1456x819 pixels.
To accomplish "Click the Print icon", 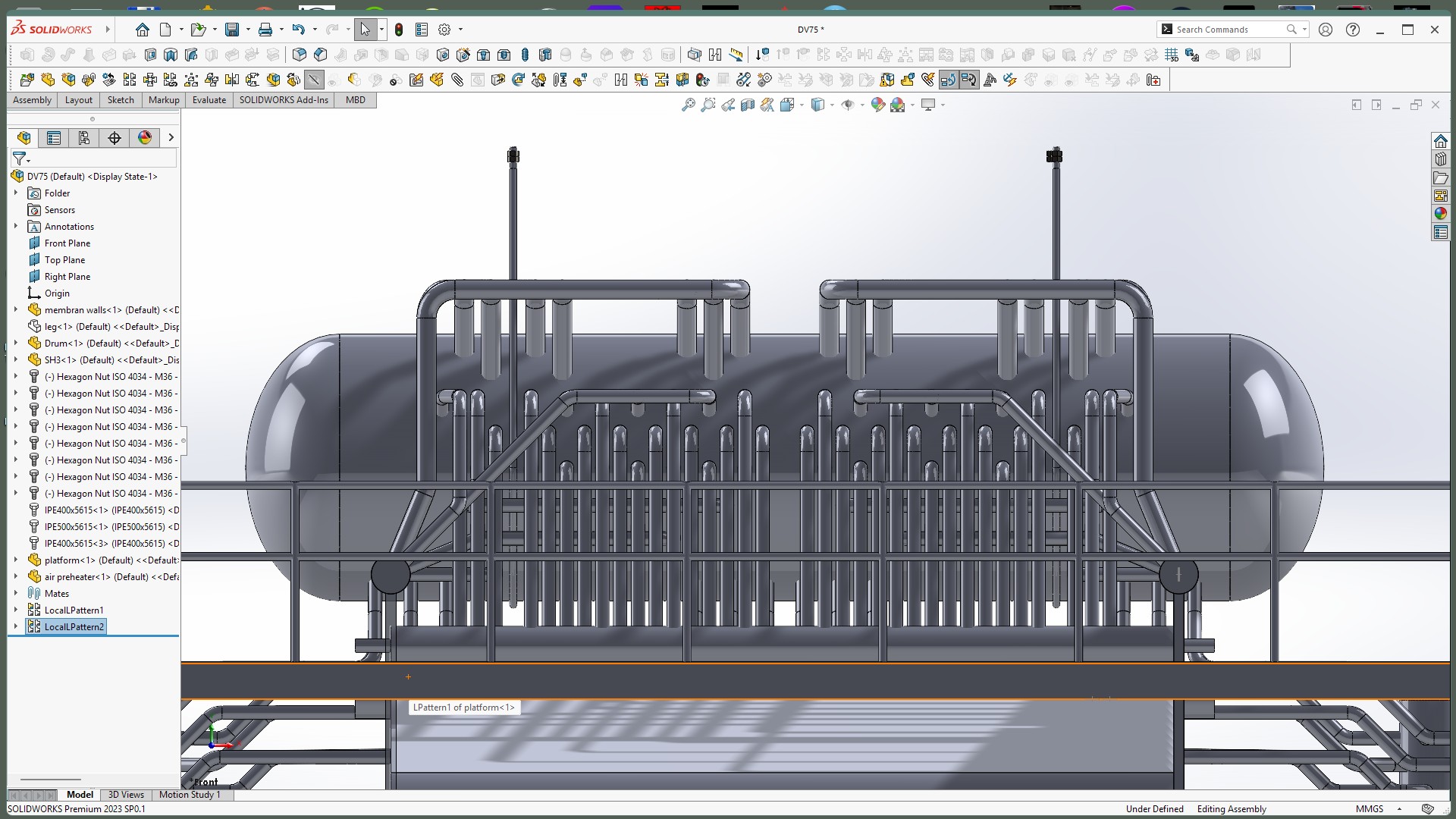I will pyautogui.click(x=265, y=30).
